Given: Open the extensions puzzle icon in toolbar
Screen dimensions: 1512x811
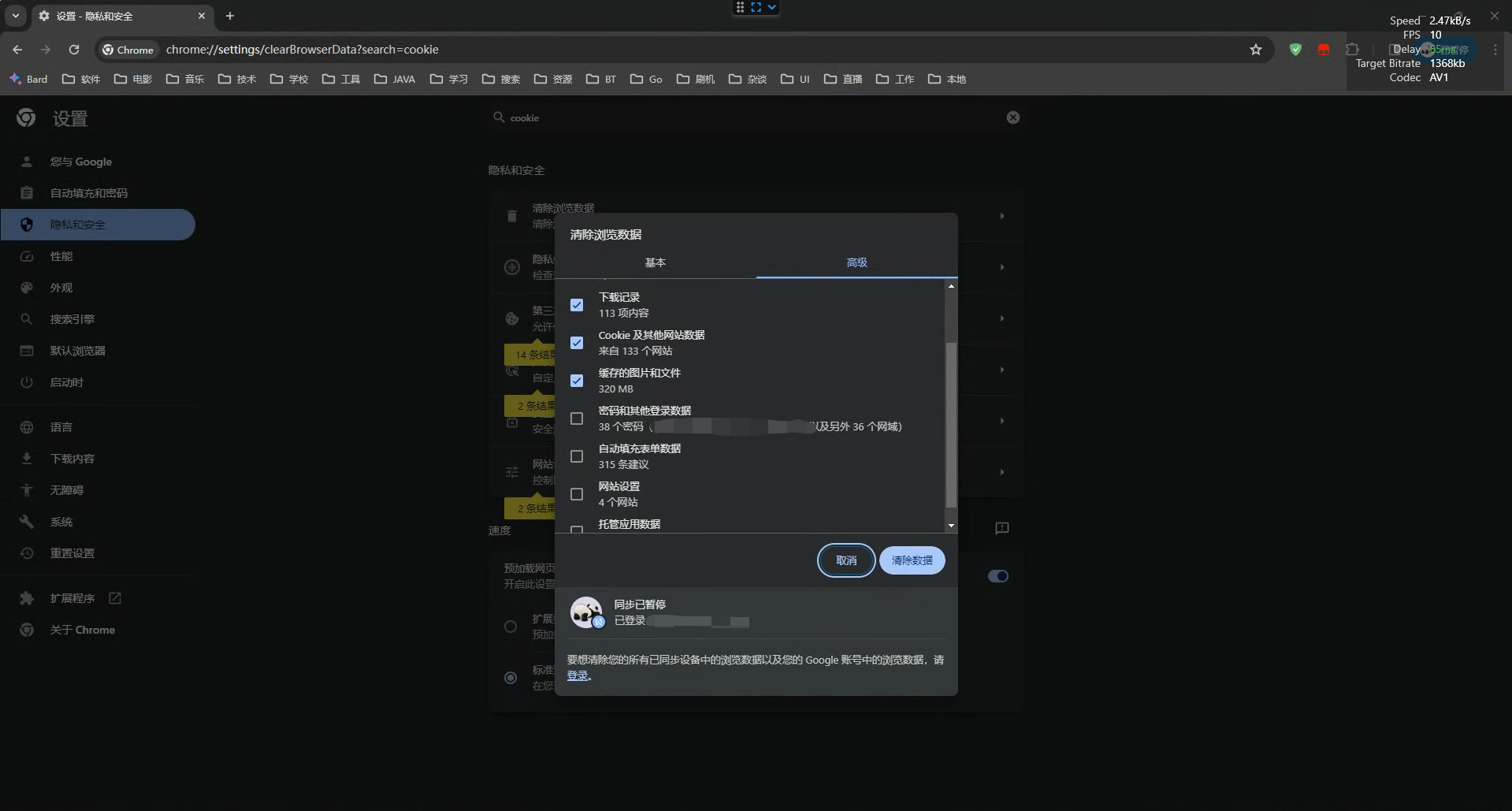Looking at the screenshot, I should click(x=1352, y=50).
